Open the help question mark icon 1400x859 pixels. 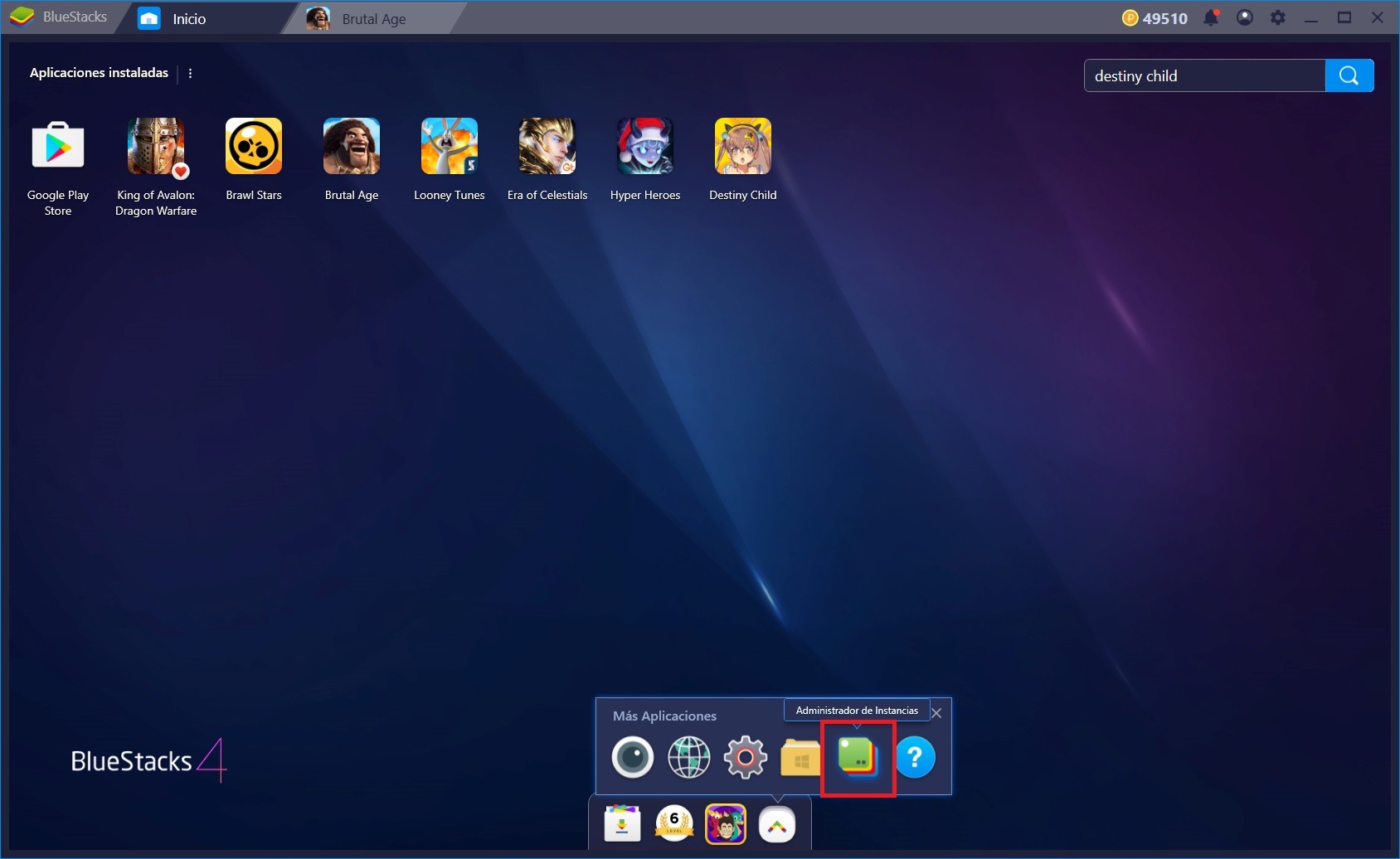click(x=916, y=757)
